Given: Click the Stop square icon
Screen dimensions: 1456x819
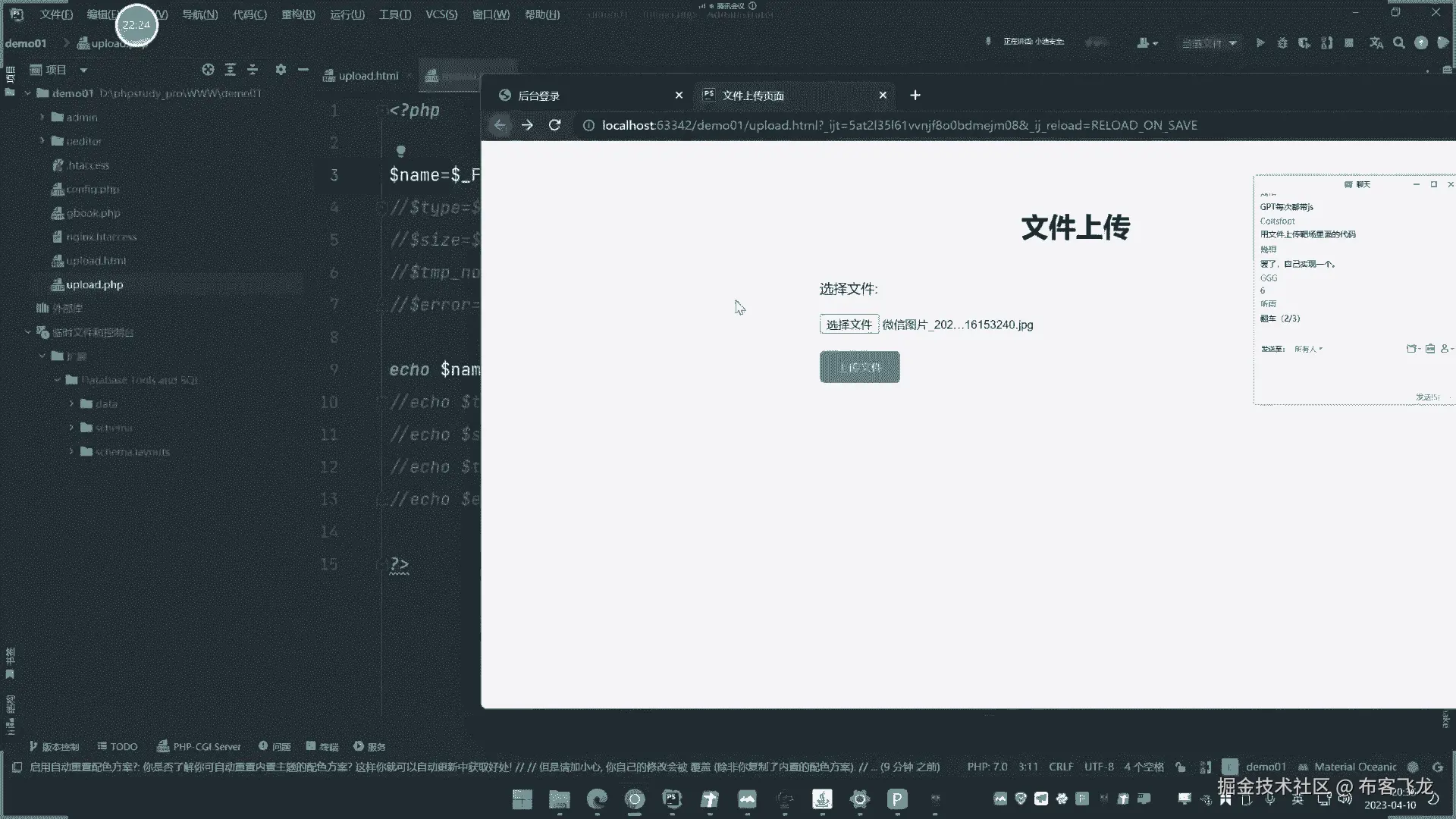Looking at the screenshot, I should pyautogui.click(x=1349, y=43).
